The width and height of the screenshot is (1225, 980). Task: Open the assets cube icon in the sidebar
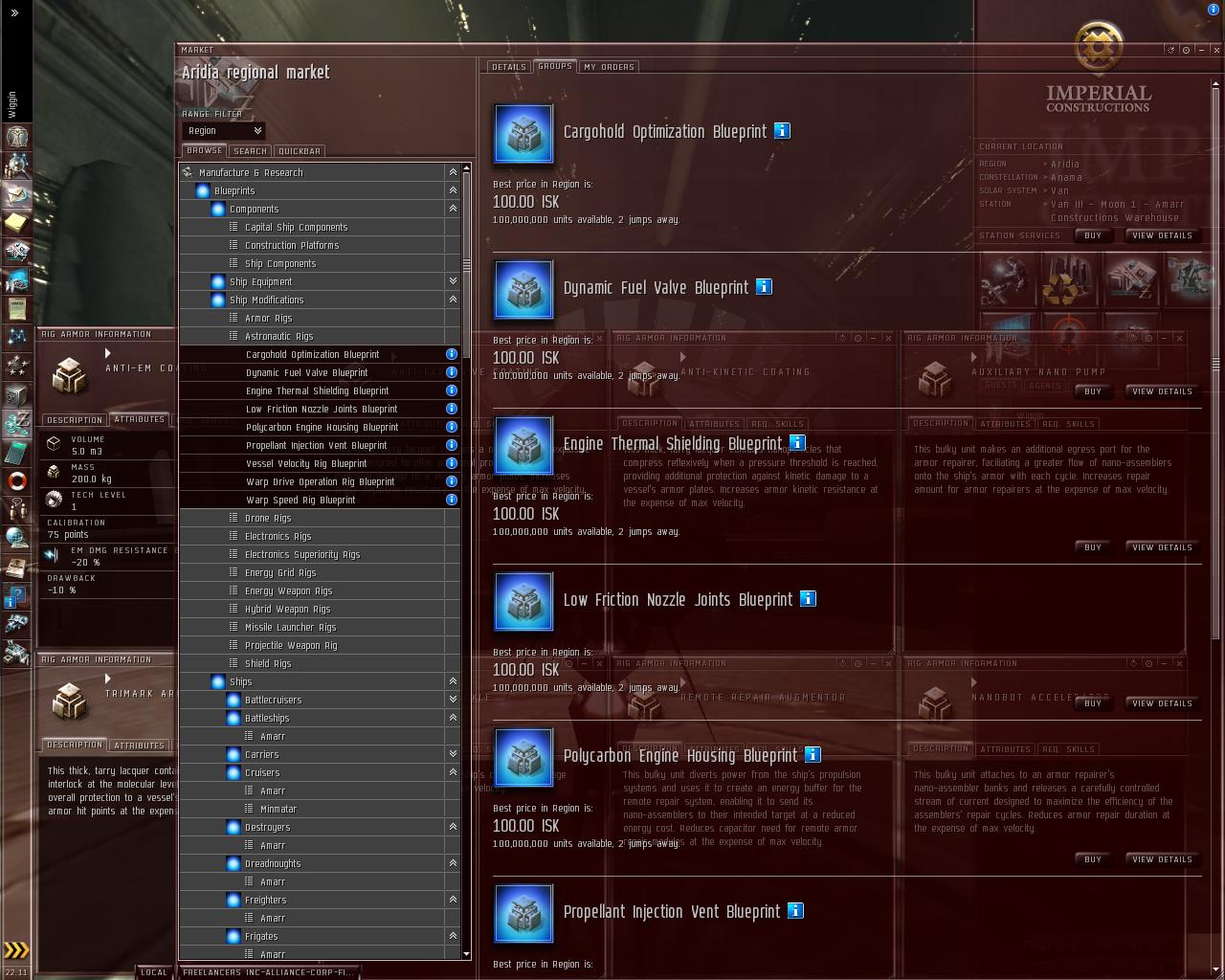[17, 394]
